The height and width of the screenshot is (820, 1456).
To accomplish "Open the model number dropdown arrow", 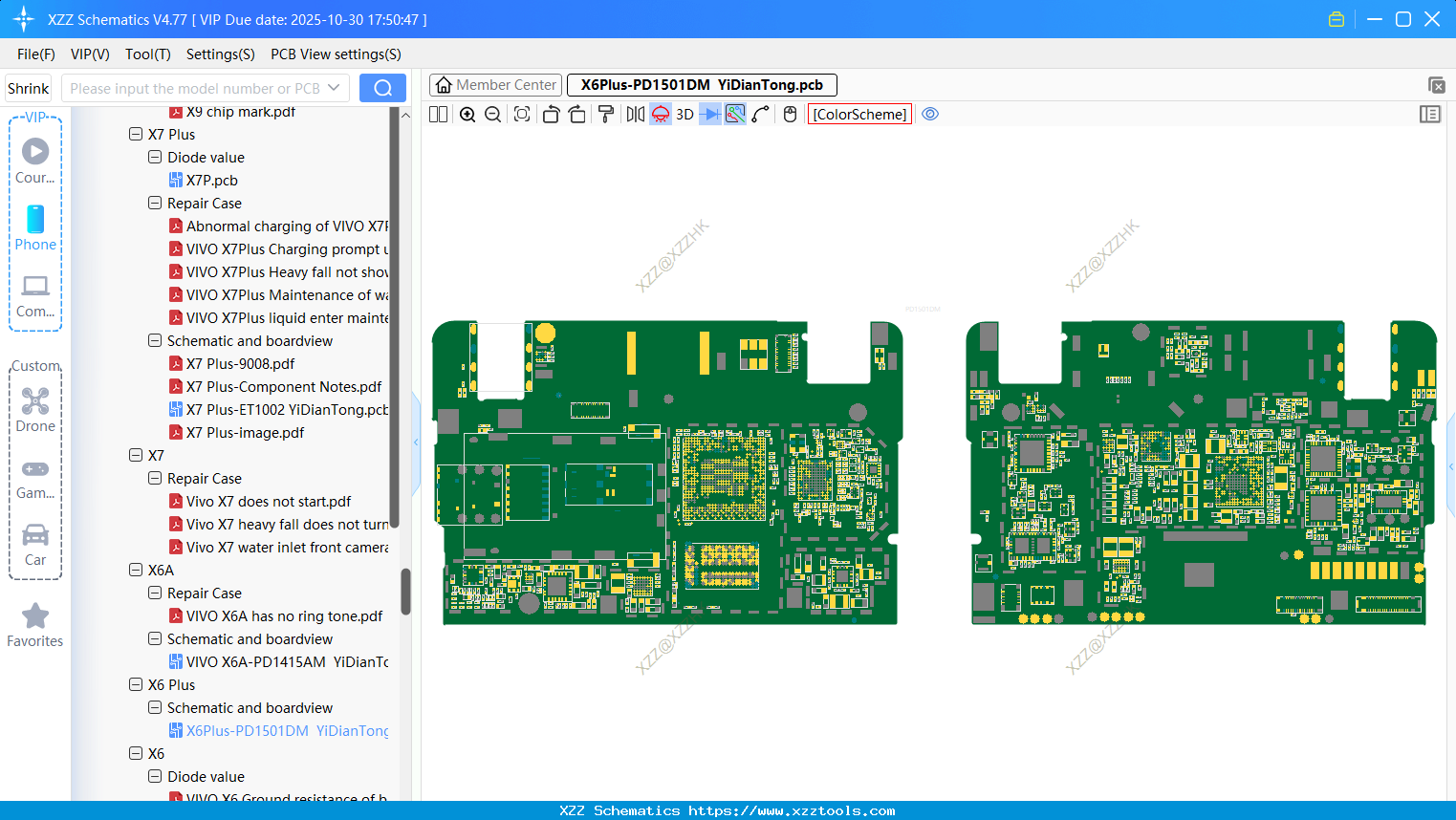I will pos(334,88).
